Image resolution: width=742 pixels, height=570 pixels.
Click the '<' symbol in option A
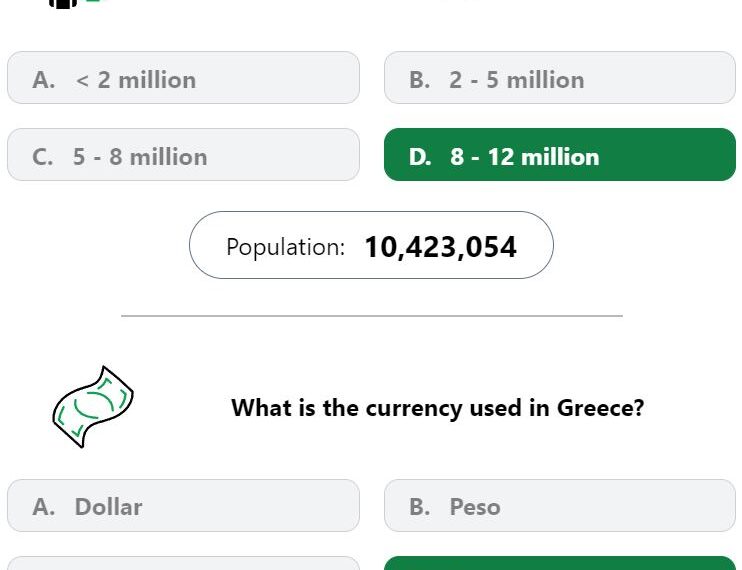[82, 81]
